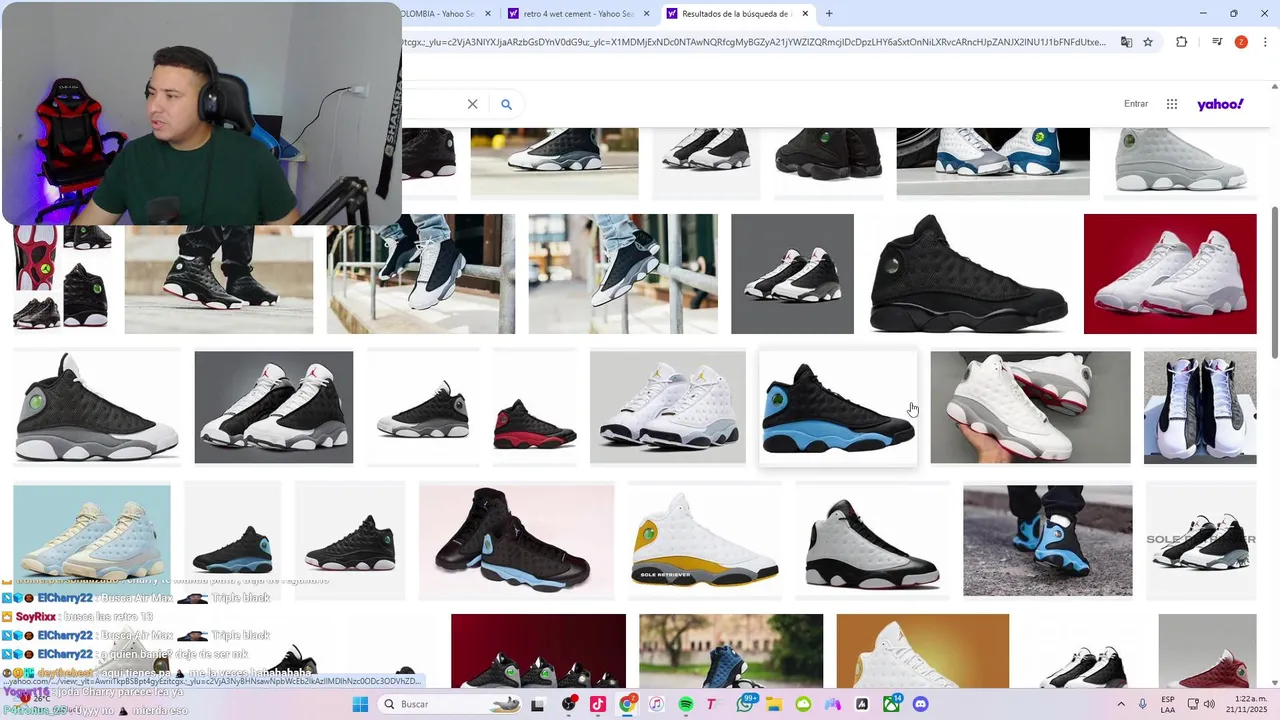Viewport: 1280px width, 720px height.
Task: Click the Yahoo logo
Action: (1220, 104)
